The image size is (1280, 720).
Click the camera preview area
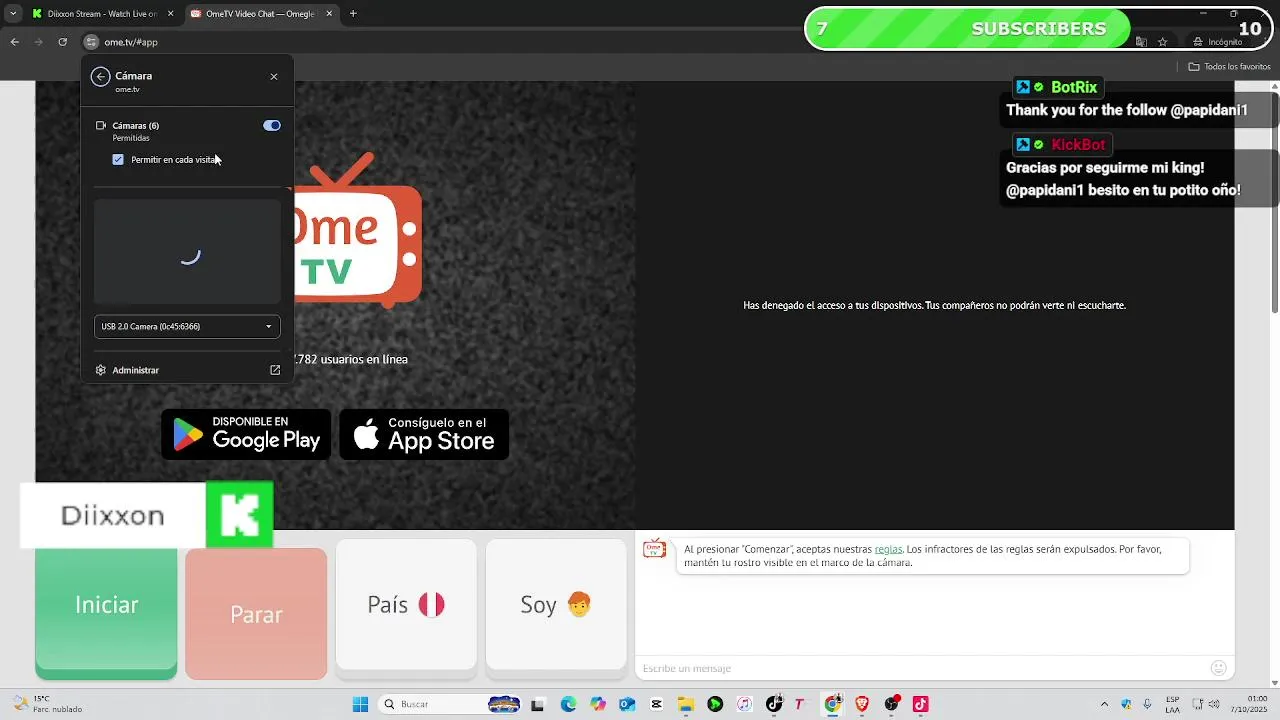coord(187,252)
